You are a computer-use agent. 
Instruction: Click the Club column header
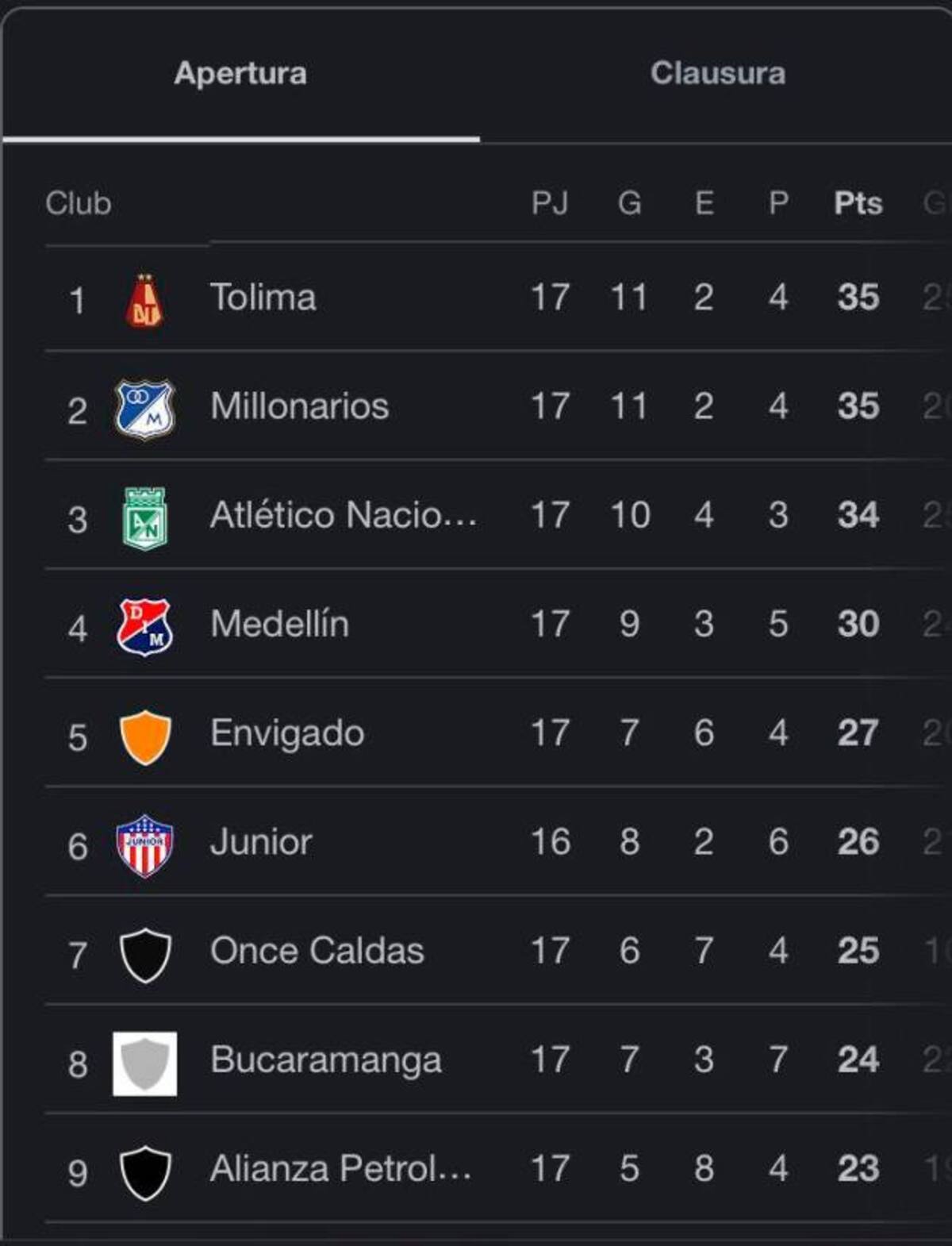78,203
